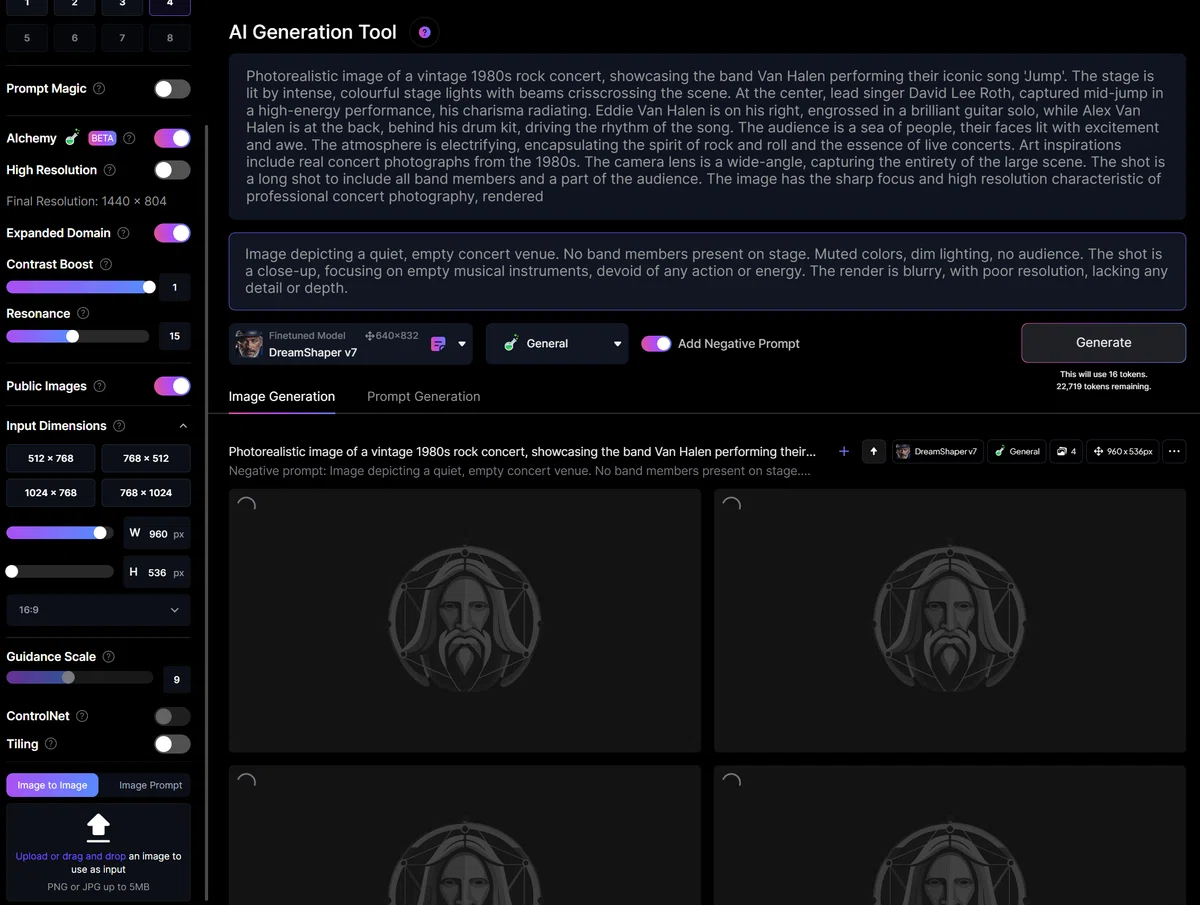Turn off the Alchemy toggle
Screen dimensions: 1200x905
(172, 138)
